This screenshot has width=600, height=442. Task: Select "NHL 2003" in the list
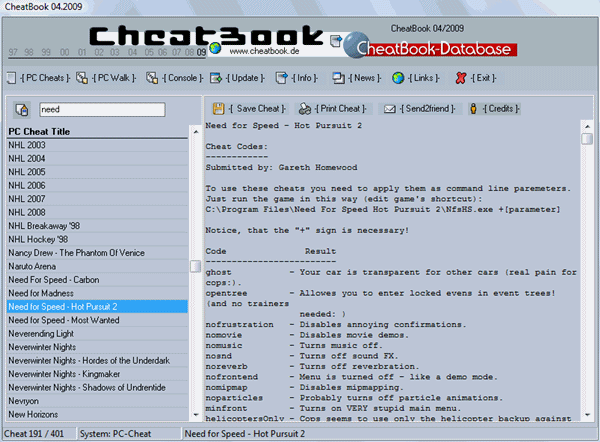tap(98, 145)
